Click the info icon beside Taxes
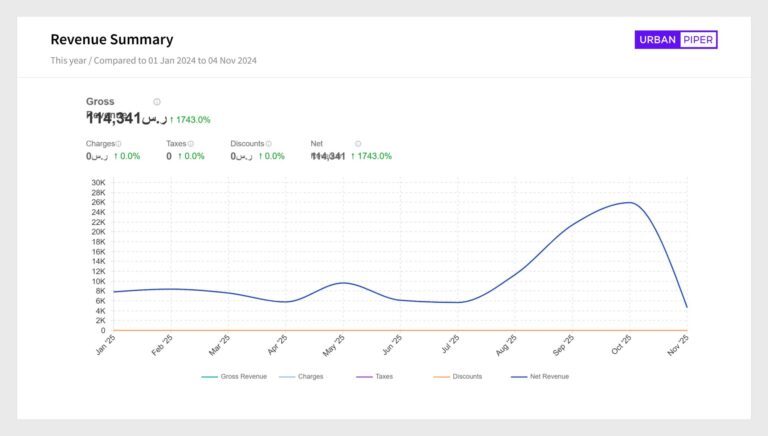 pyautogui.click(x=190, y=144)
